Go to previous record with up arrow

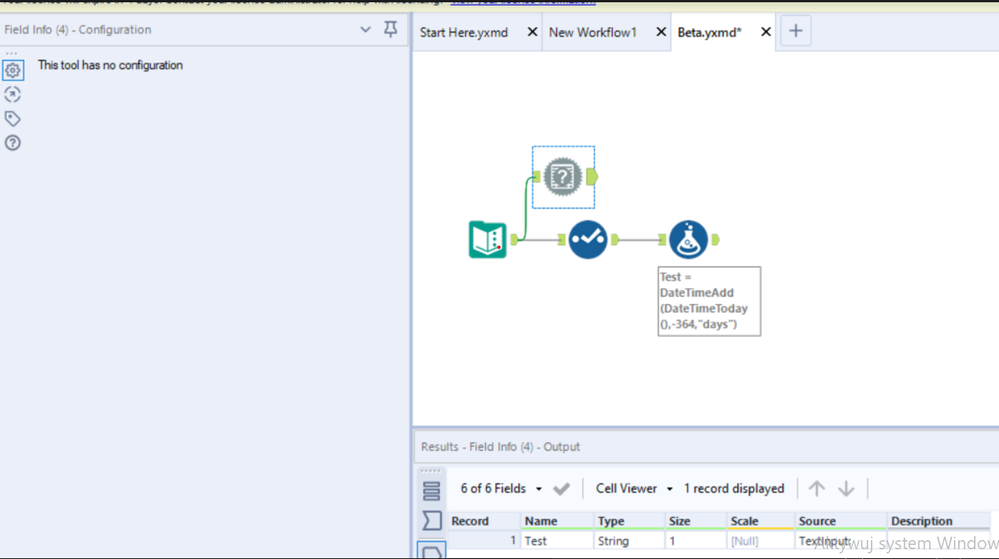coord(816,489)
